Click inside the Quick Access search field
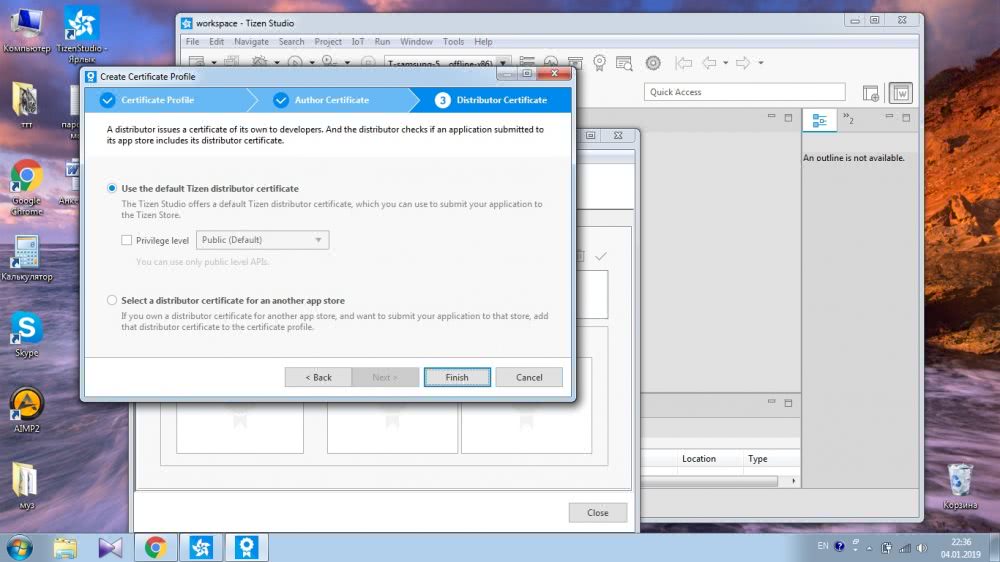This screenshot has width=1000, height=562. (x=744, y=92)
